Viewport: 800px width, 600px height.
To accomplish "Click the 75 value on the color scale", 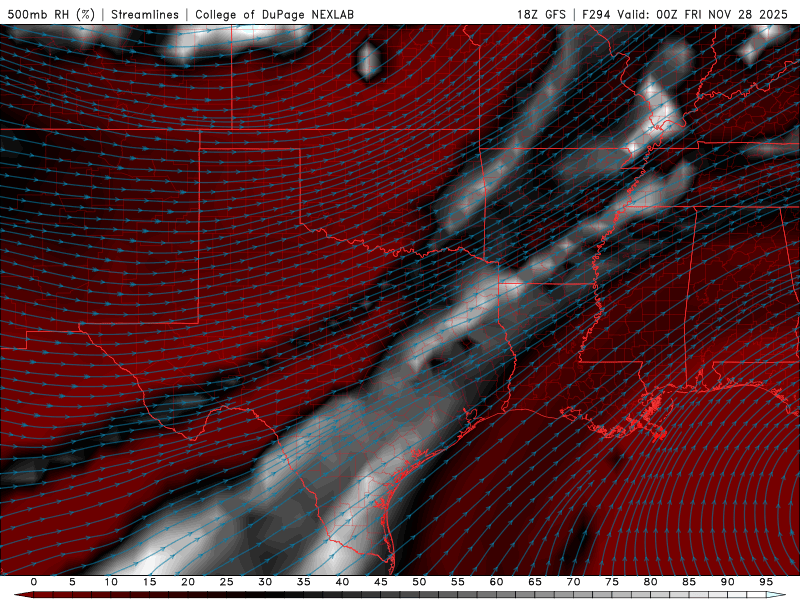I will [612, 582].
